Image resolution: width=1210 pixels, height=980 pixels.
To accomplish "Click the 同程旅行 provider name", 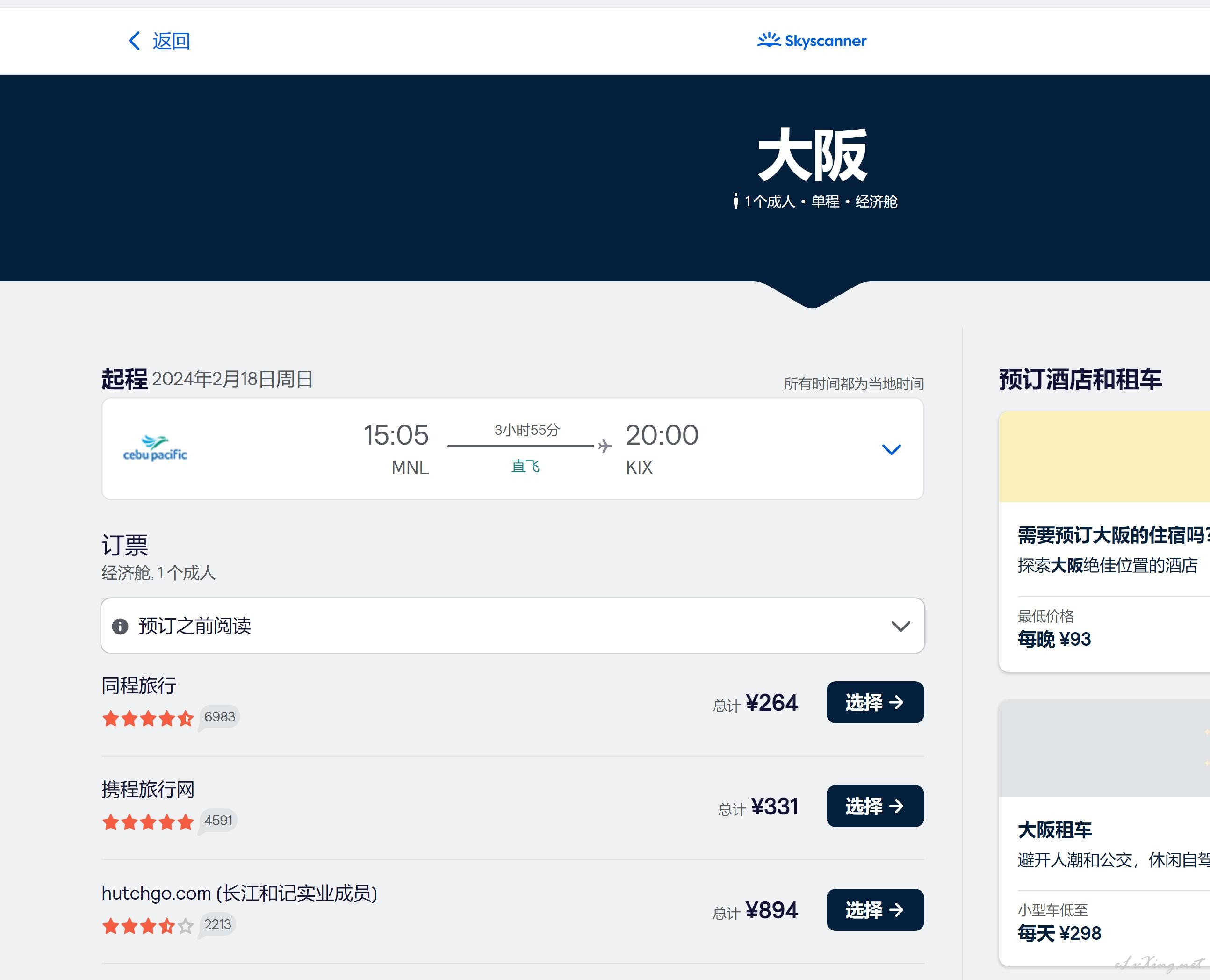I will click(x=139, y=686).
